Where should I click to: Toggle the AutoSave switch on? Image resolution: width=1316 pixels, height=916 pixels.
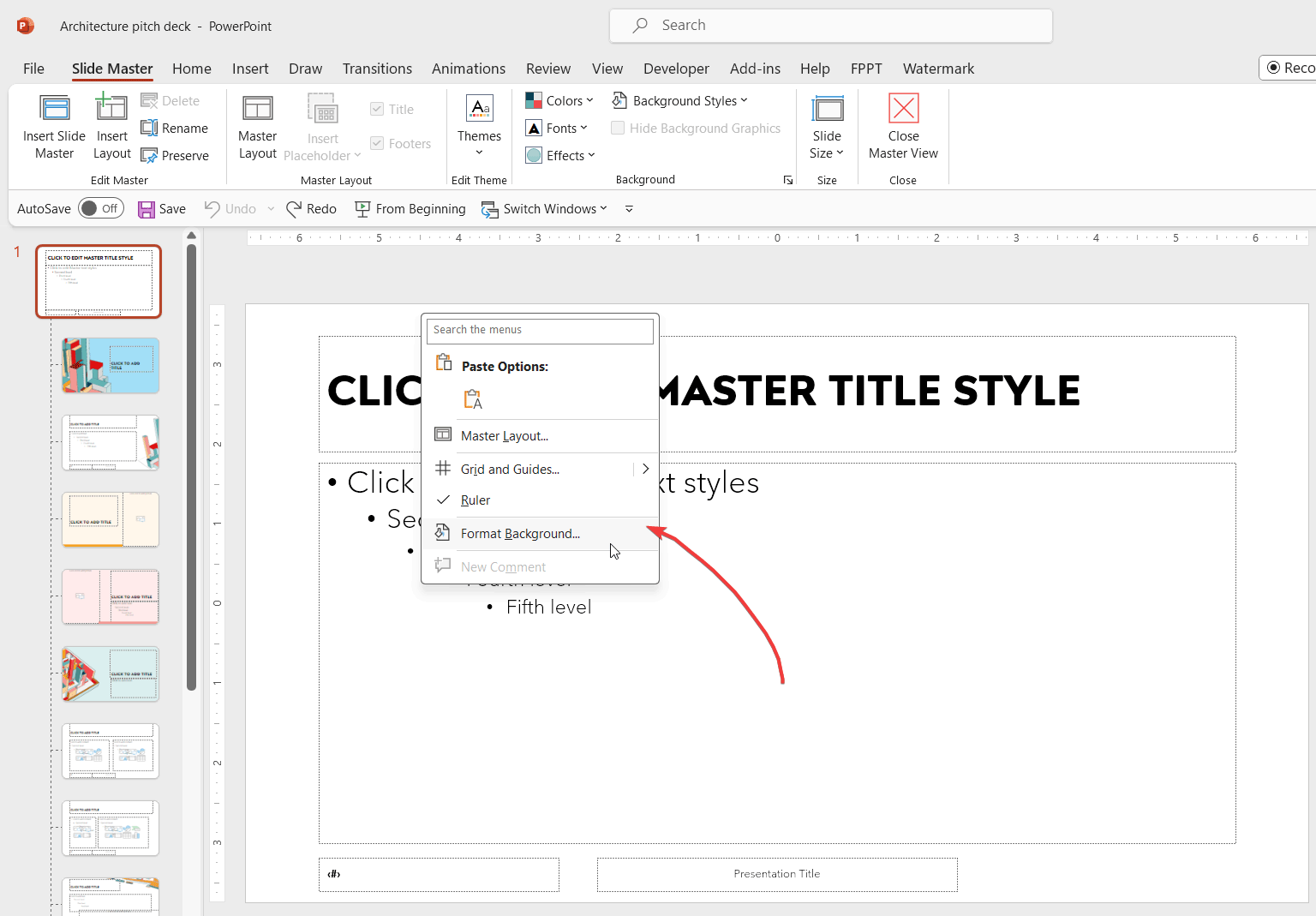[100, 207]
